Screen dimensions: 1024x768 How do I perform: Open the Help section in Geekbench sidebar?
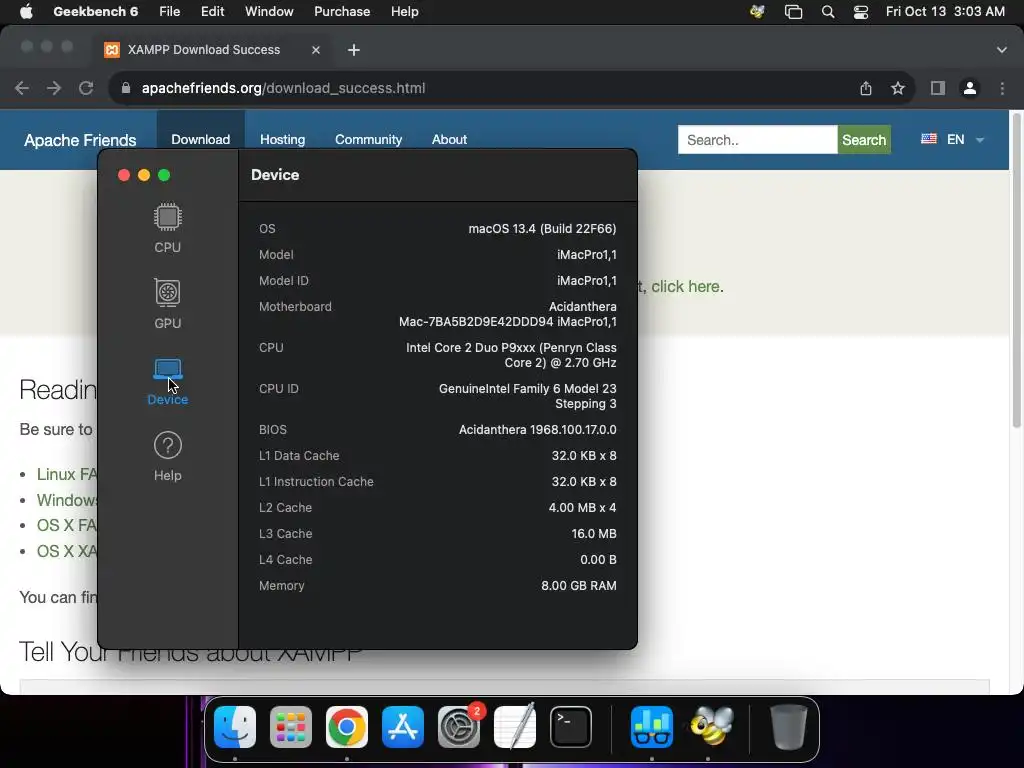tap(167, 456)
